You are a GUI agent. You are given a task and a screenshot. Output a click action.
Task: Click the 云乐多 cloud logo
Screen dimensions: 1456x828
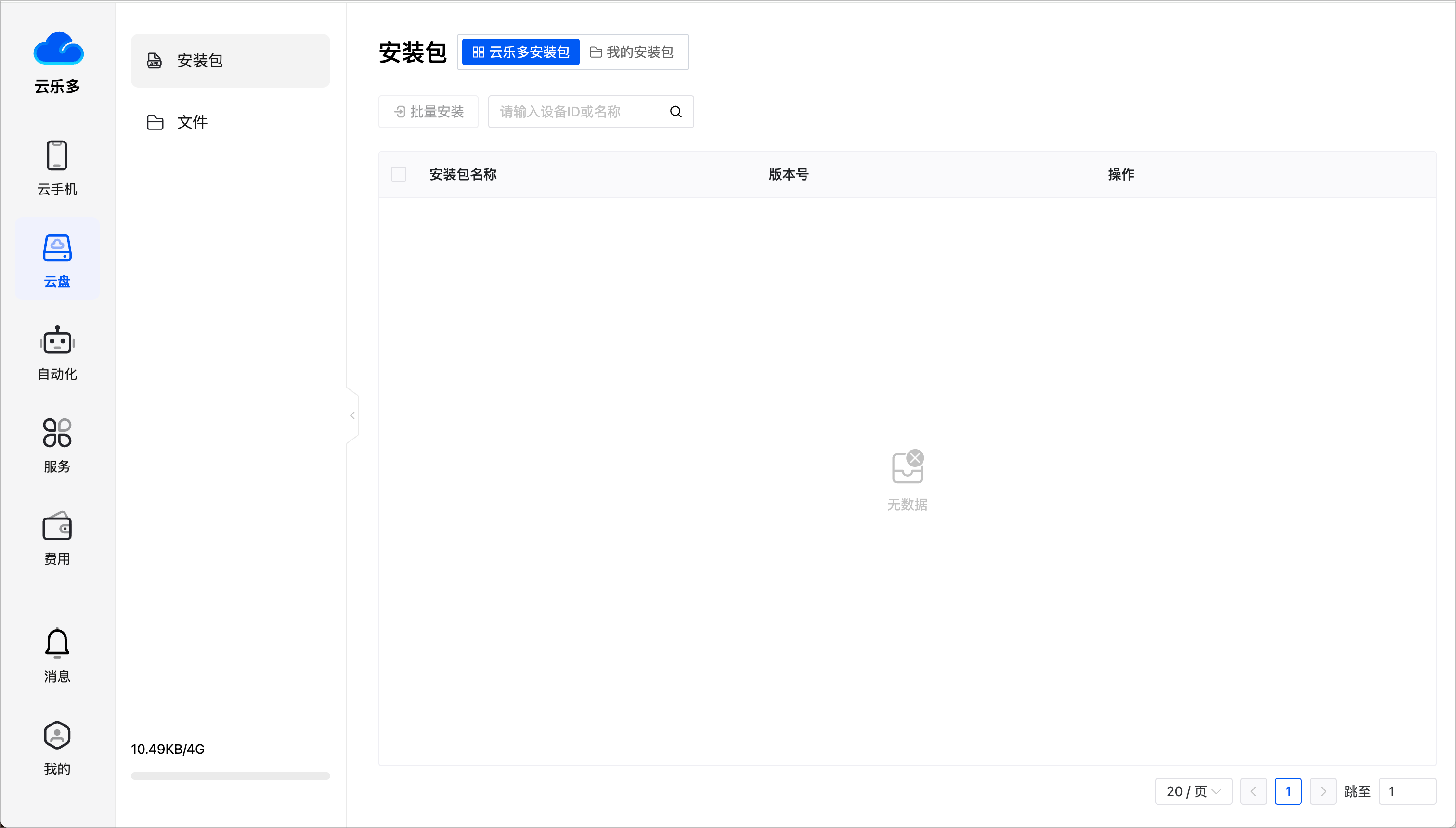[58, 48]
